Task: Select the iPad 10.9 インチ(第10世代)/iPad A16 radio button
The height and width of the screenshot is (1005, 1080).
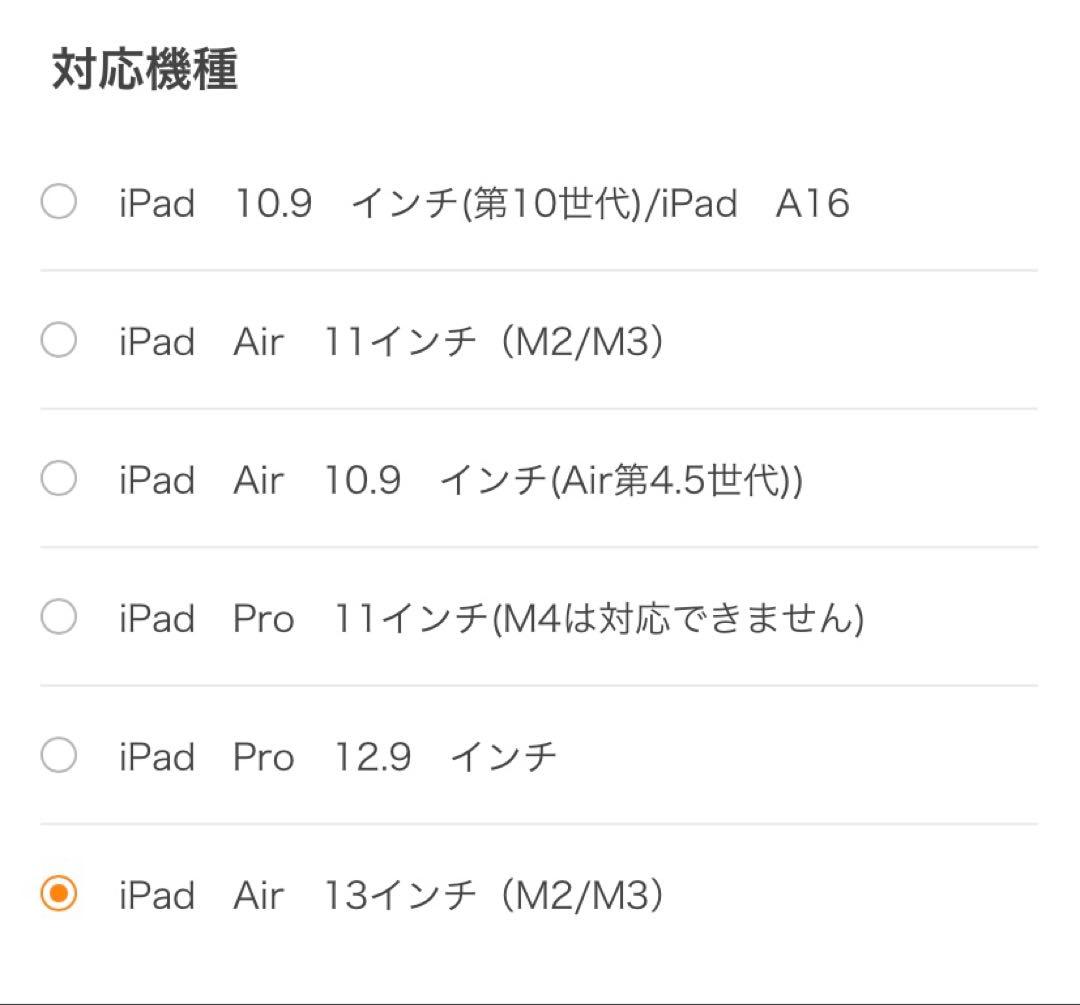Action: (58, 203)
